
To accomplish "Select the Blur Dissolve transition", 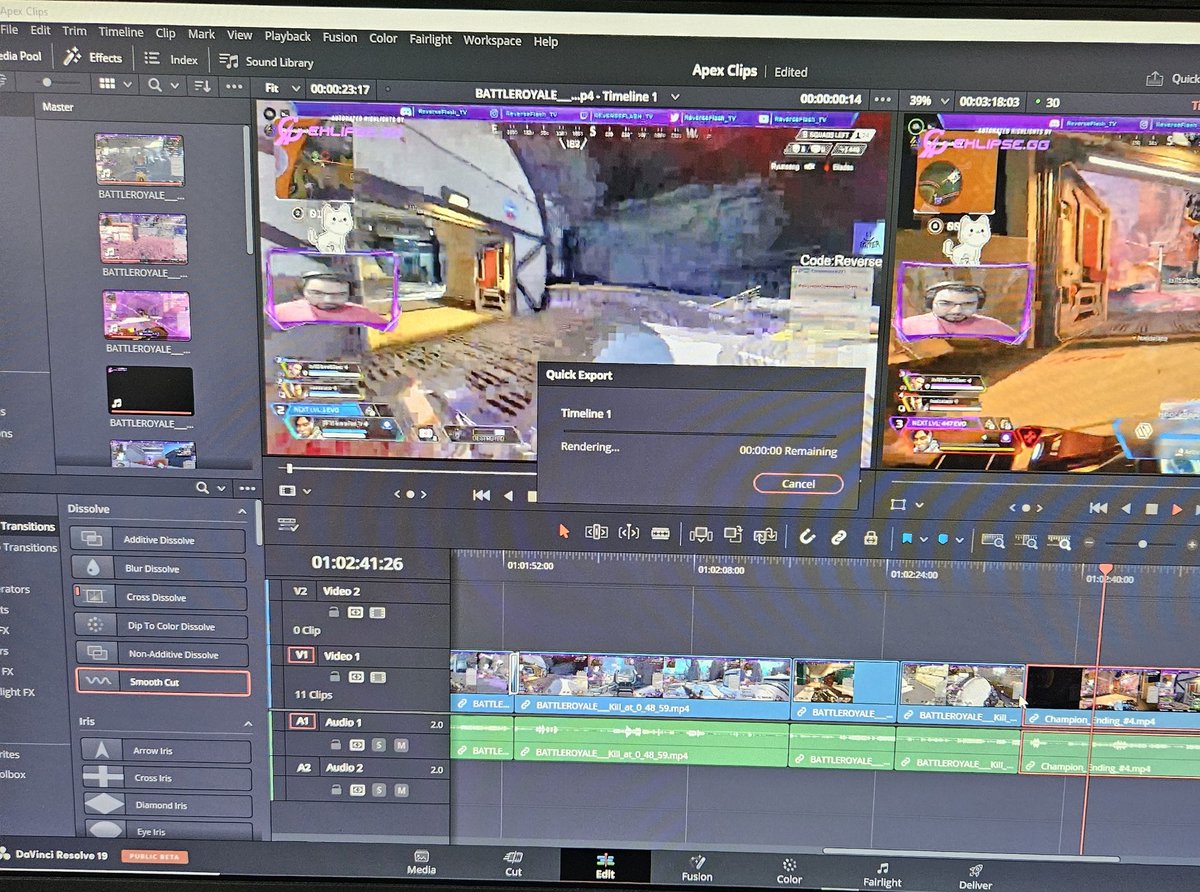I will [x=158, y=568].
